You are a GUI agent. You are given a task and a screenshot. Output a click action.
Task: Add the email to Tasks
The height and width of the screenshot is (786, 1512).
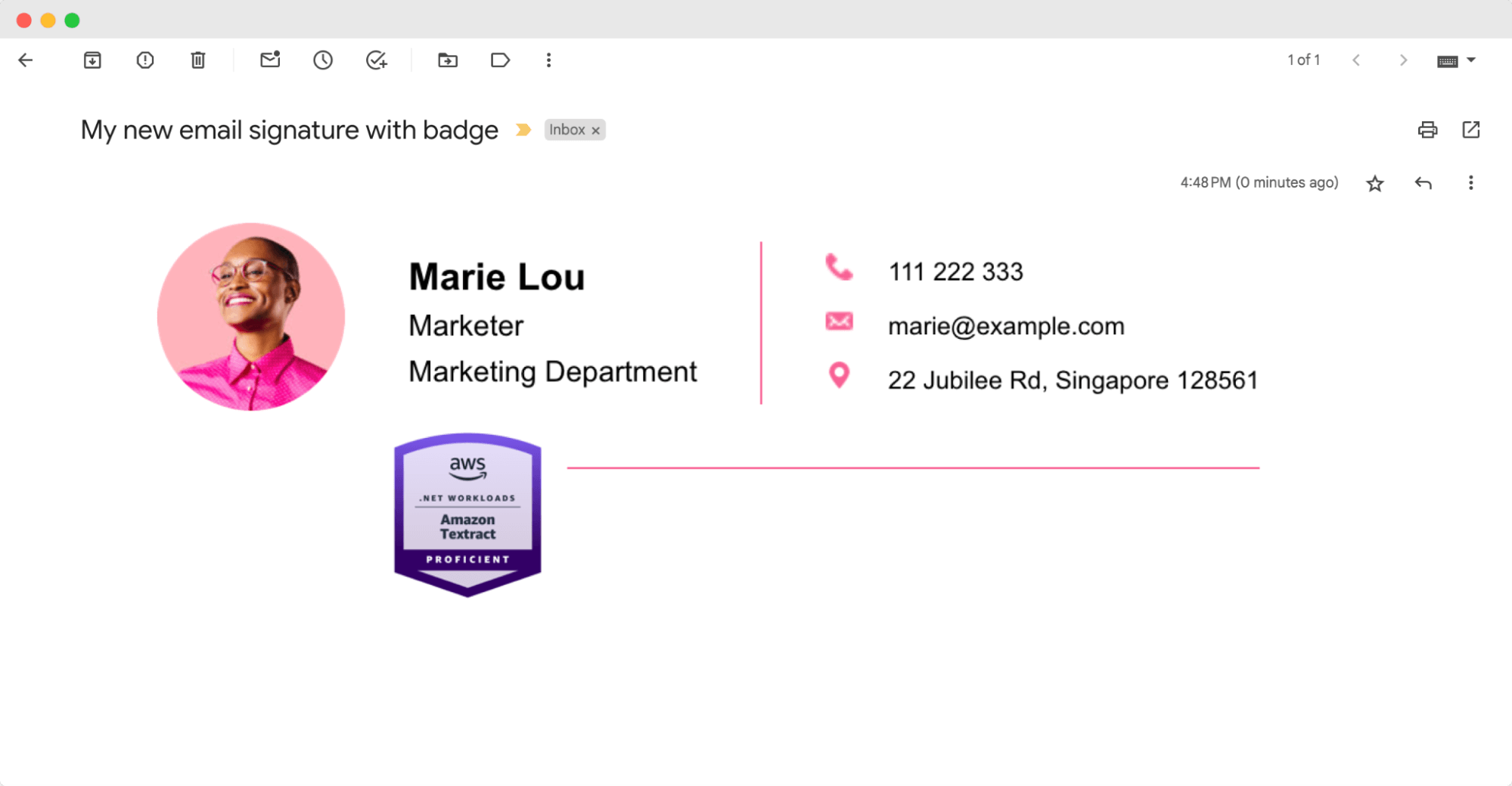click(375, 60)
